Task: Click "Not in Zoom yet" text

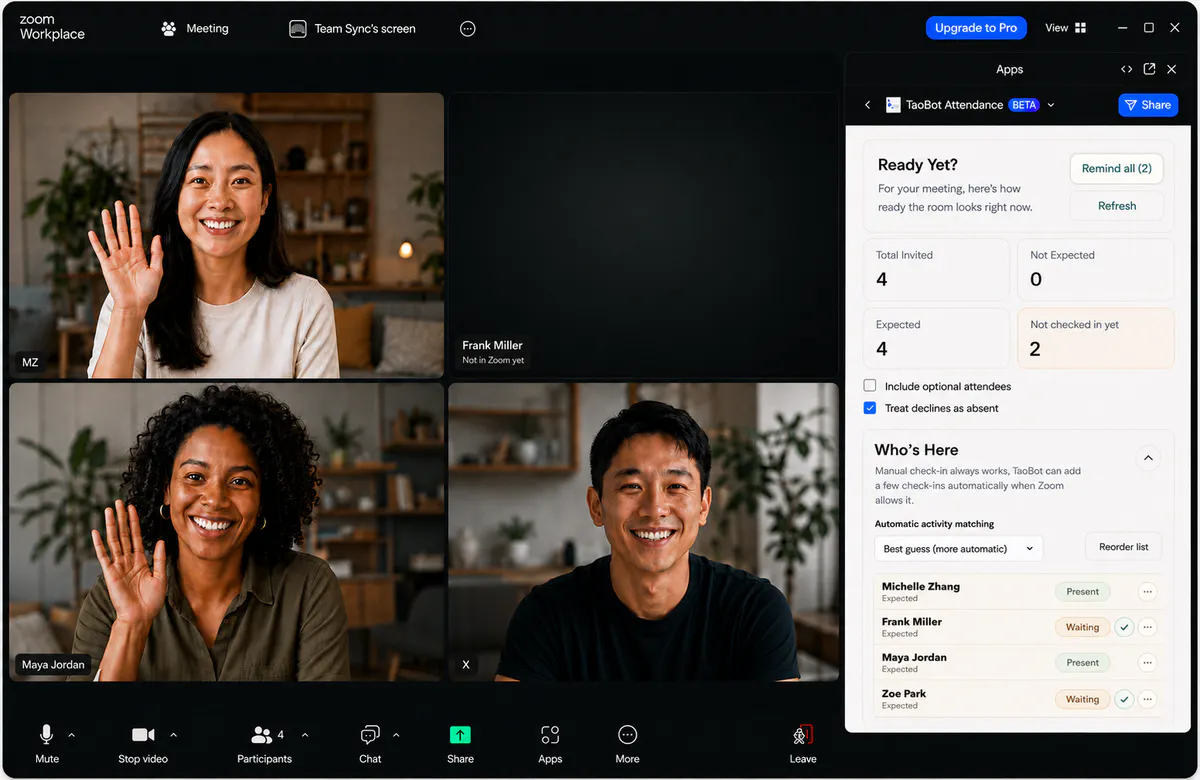Action: click(493, 360)
